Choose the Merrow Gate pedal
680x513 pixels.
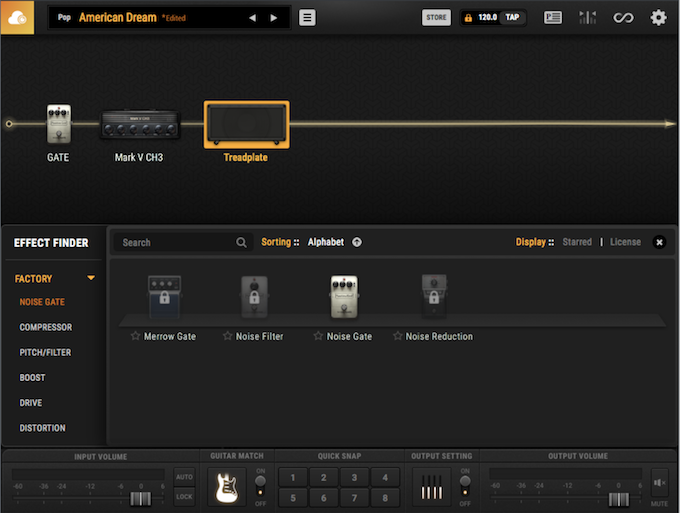tap(164, 297)
